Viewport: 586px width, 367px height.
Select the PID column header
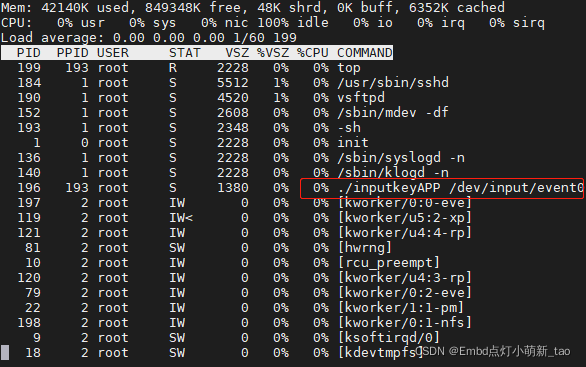(x=29, y=53)
